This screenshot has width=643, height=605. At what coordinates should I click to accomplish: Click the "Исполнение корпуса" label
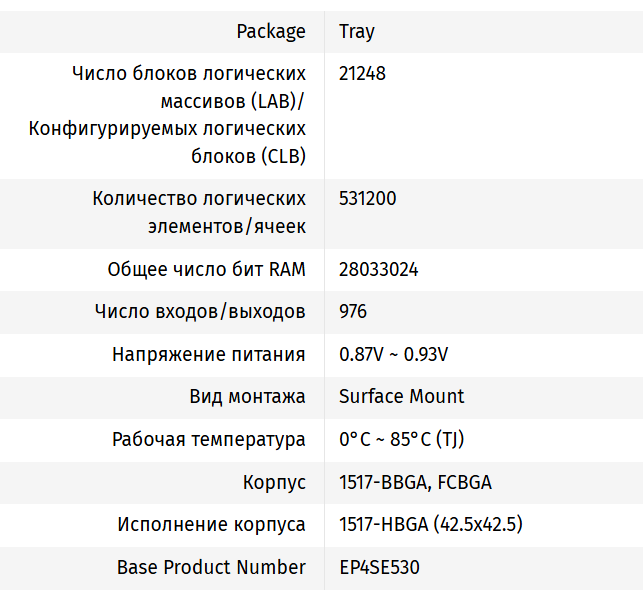coord(211,524)
